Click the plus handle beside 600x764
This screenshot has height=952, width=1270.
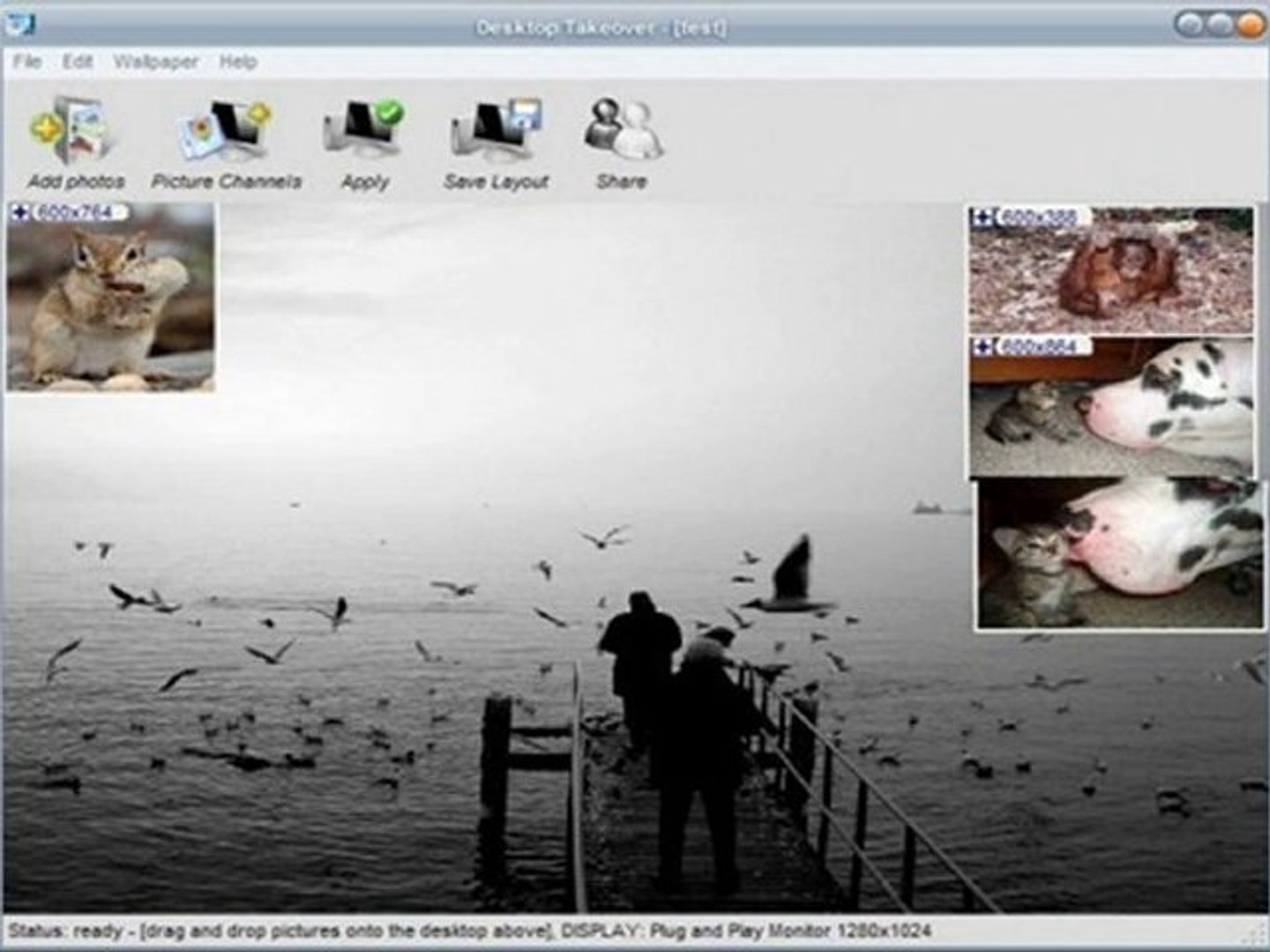19,212
